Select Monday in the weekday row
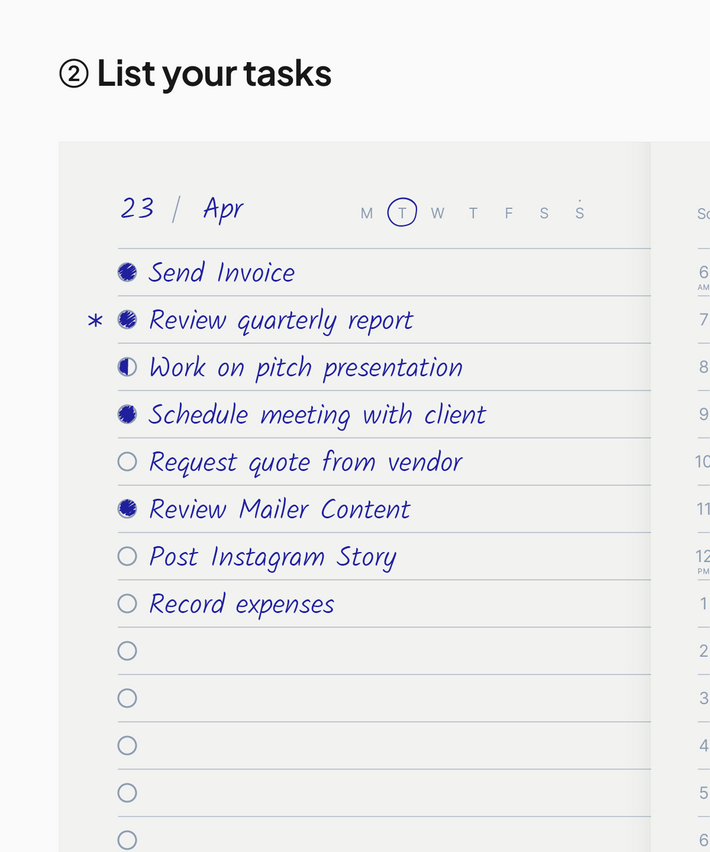This screenshot has width=710, height=852. 367,213
